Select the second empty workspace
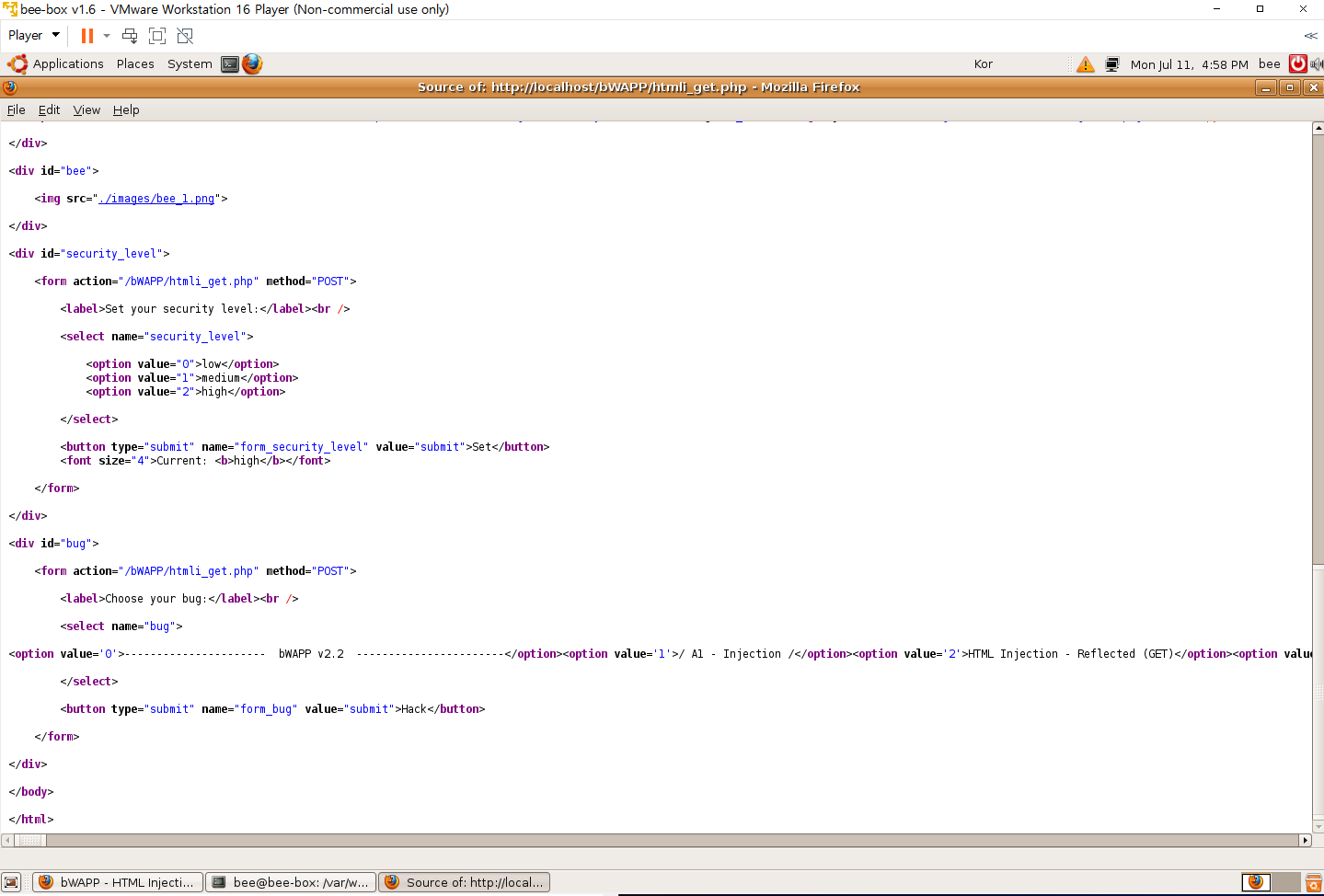 [1285, 882]
